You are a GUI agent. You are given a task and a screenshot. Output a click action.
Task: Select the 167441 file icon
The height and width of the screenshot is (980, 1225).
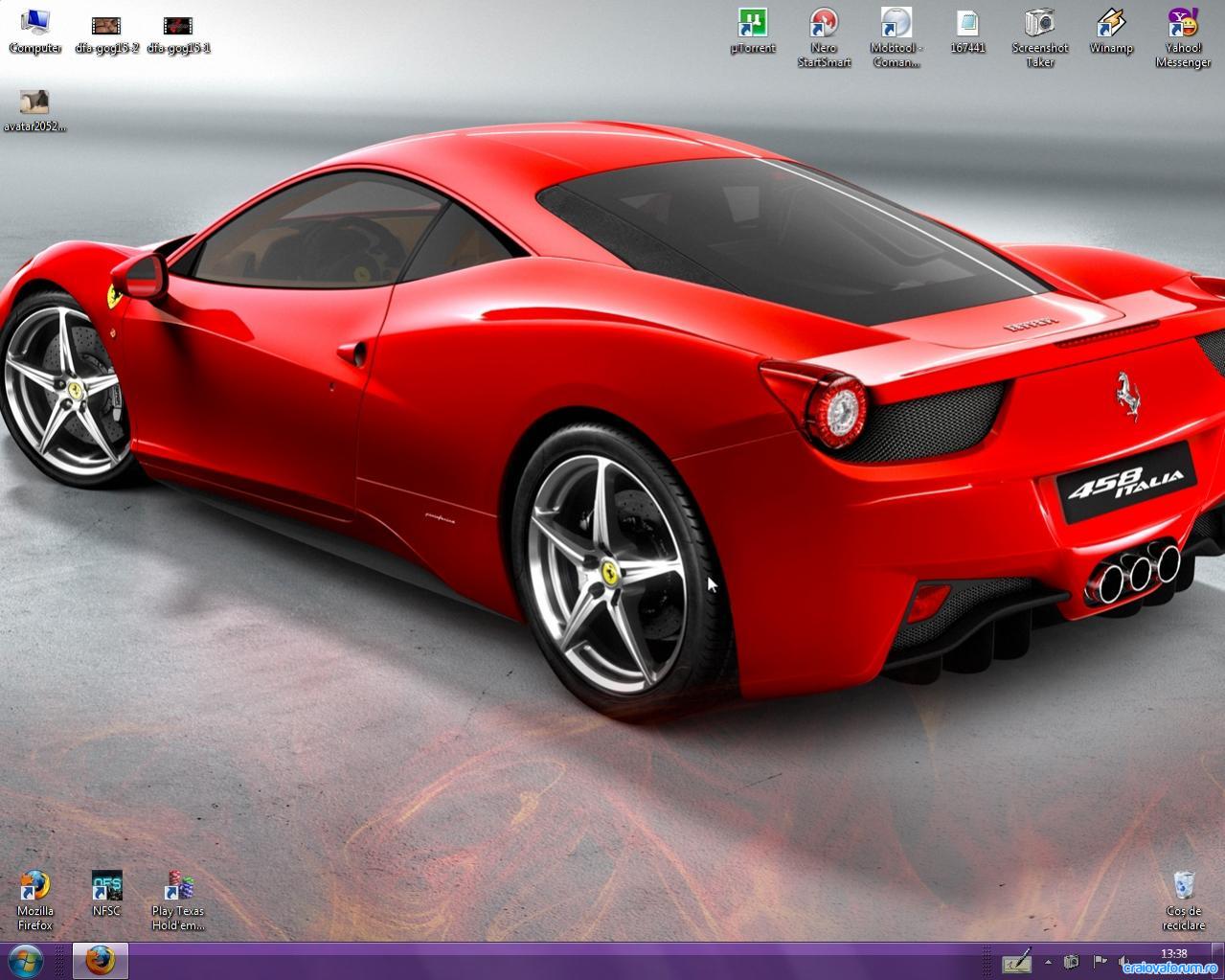click(967, 31)
